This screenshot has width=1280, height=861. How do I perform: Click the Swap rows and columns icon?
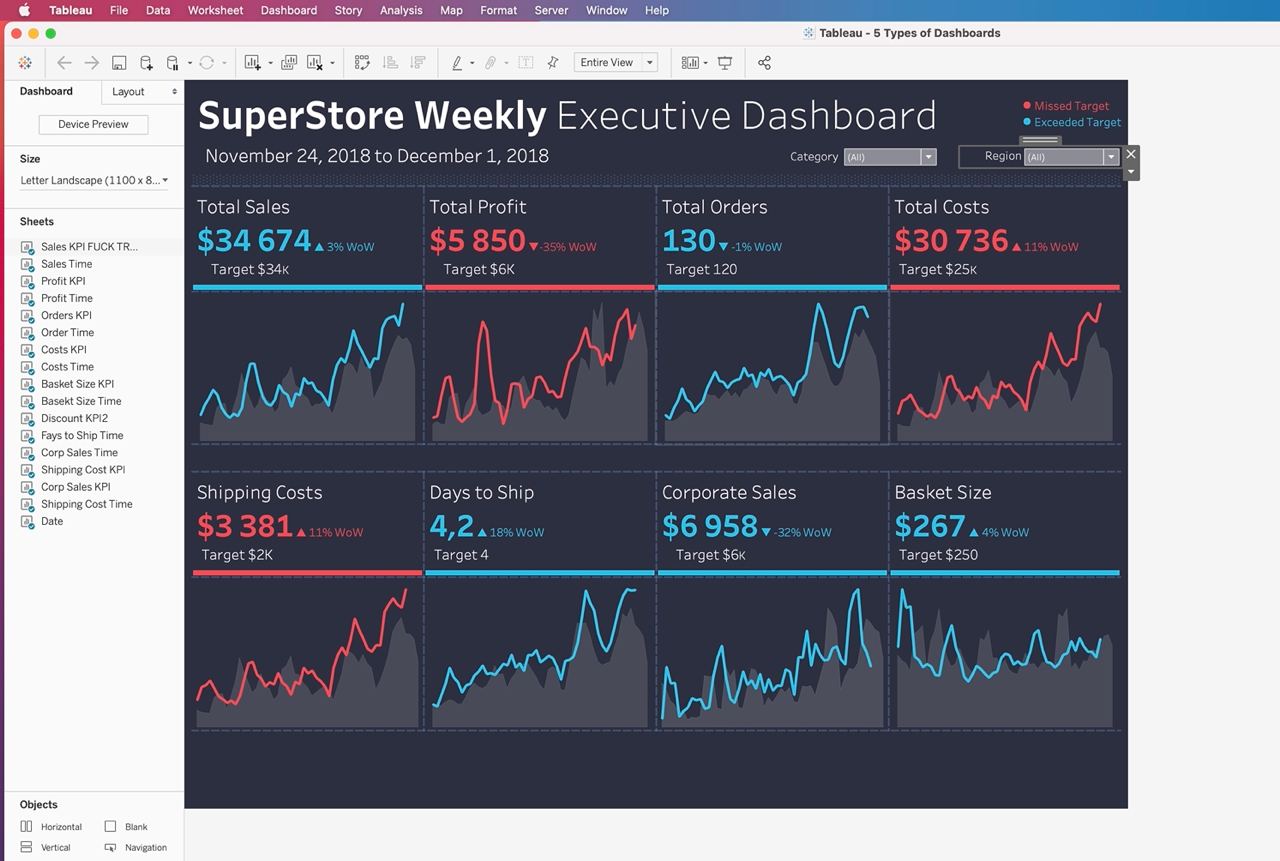362,62
